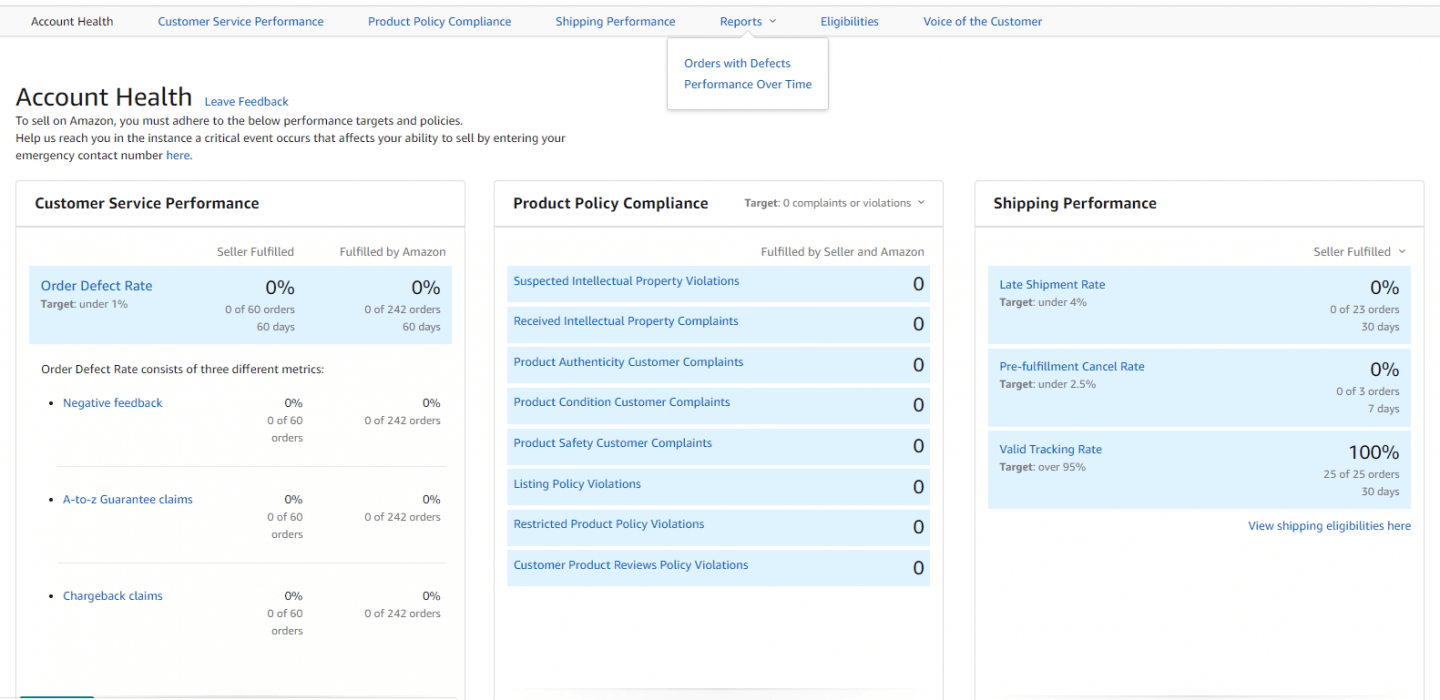The width and height of the screenshot is (1440, 700).
Task: Select Orders with Defects menu entry
Action: [x=737, y=63]
